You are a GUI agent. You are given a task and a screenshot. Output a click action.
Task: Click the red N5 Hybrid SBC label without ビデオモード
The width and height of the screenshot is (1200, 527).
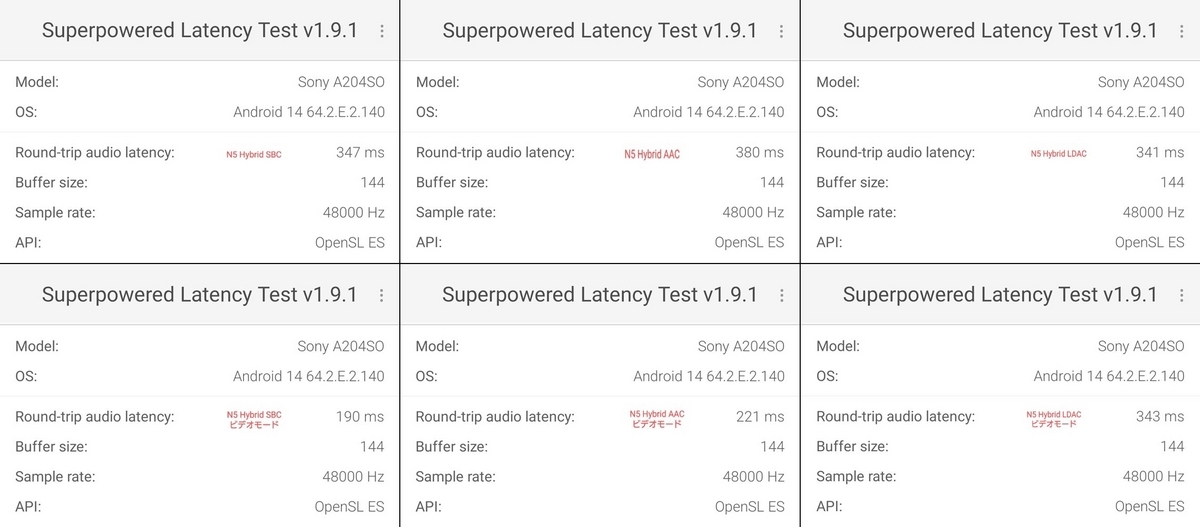click(x=254, y=154)
